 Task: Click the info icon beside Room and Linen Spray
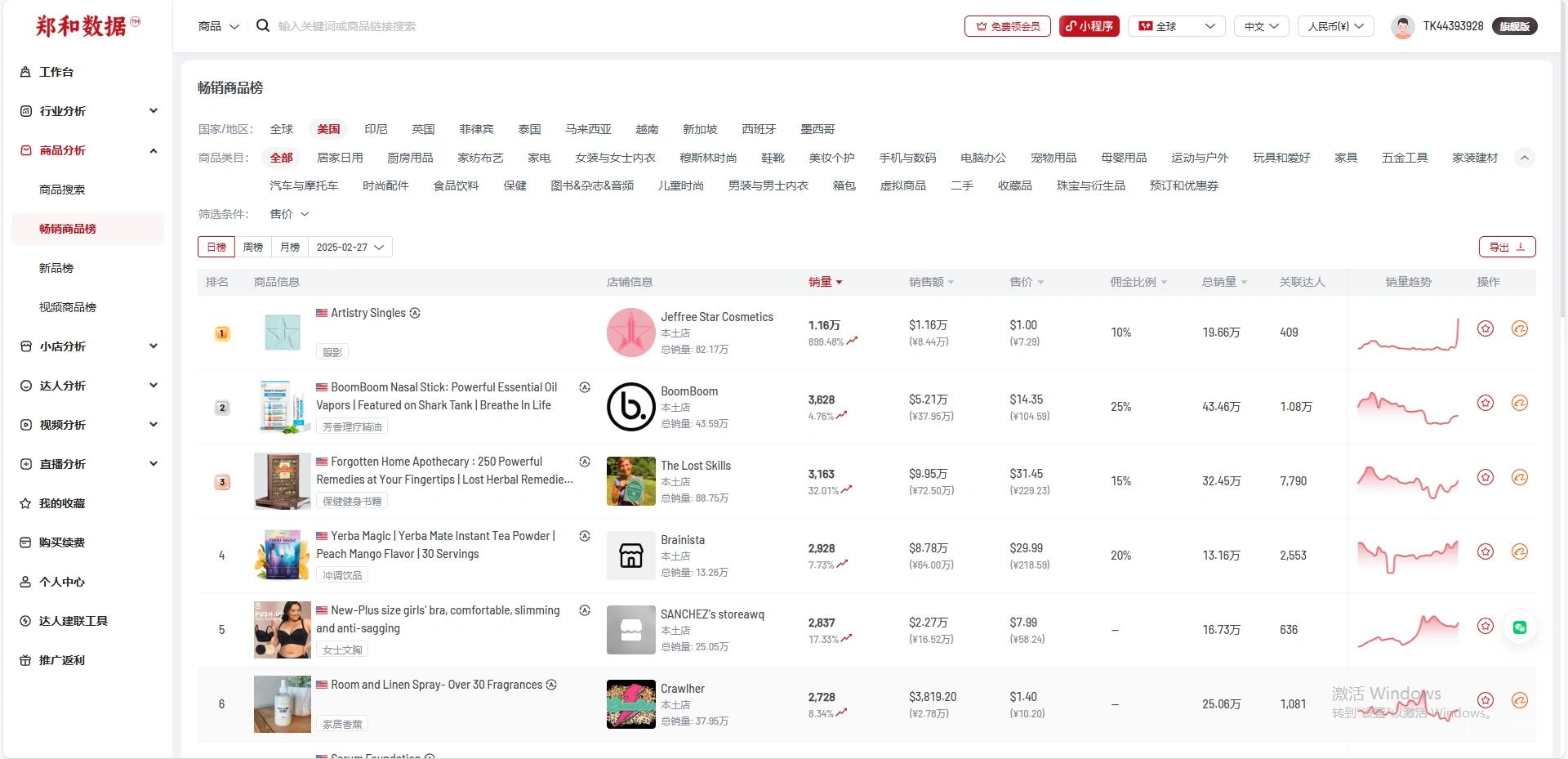(551, 685)
